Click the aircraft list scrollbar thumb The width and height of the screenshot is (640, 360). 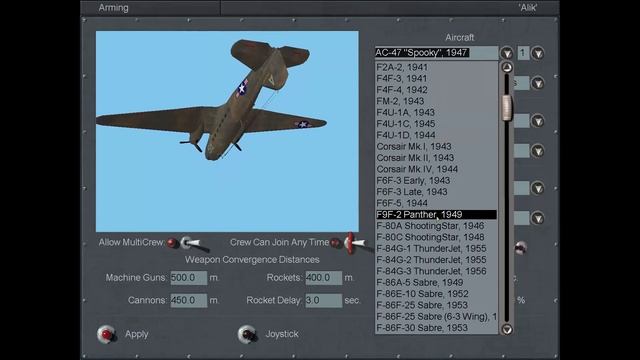point(507,108)
